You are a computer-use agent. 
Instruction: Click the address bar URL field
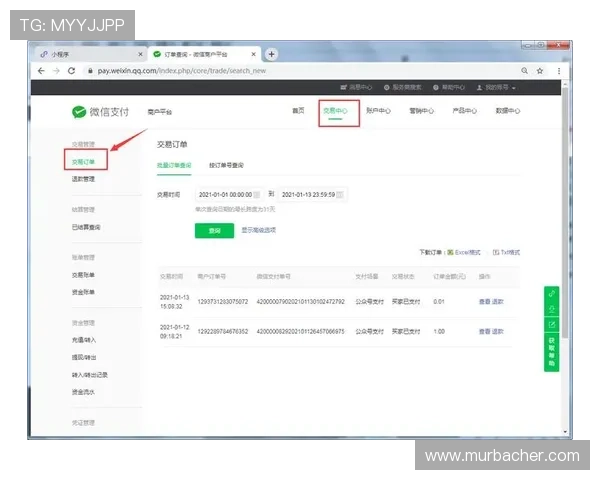coord(298,71)
